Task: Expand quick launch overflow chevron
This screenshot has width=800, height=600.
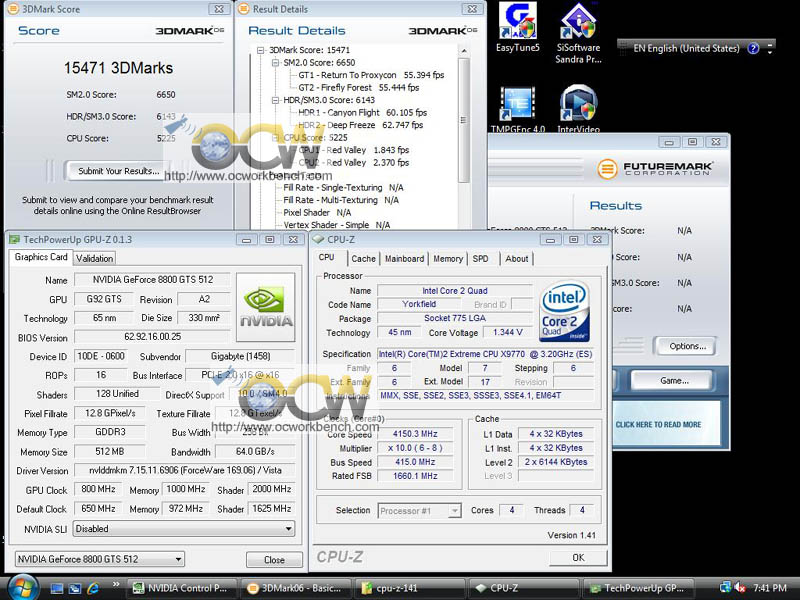Action: [116, 585]
